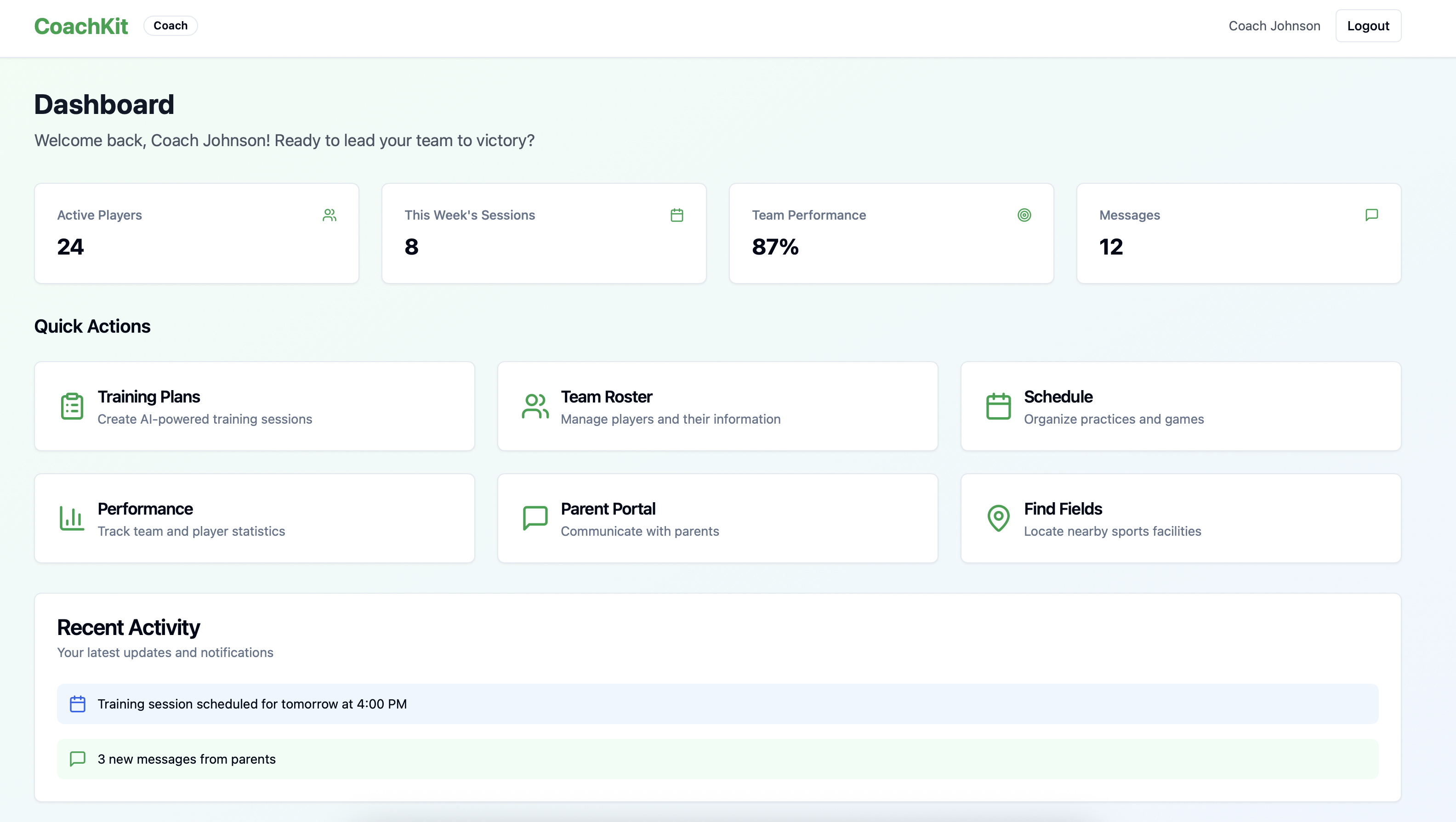Click the target icon in Team Performance card
Screen dimensions: 1456x822
(1024, 215)
